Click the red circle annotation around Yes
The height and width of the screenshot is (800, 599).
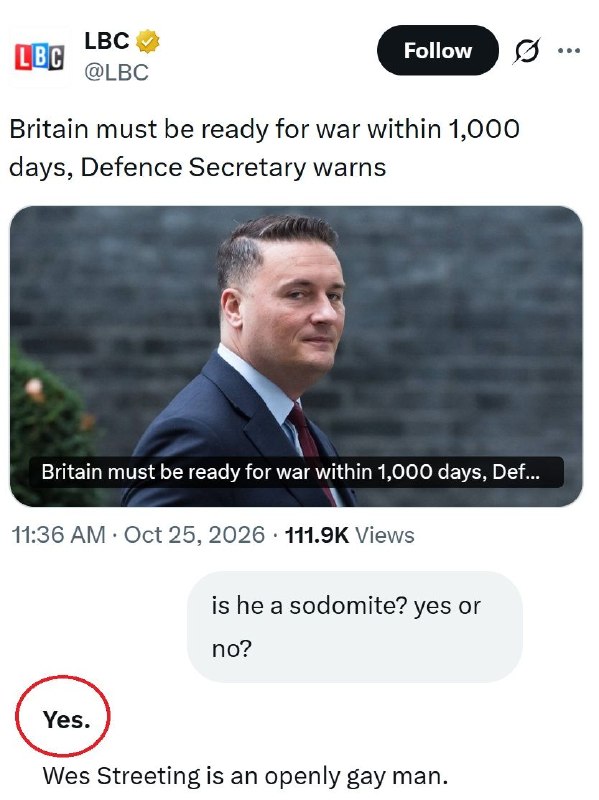tap(63, 716)
